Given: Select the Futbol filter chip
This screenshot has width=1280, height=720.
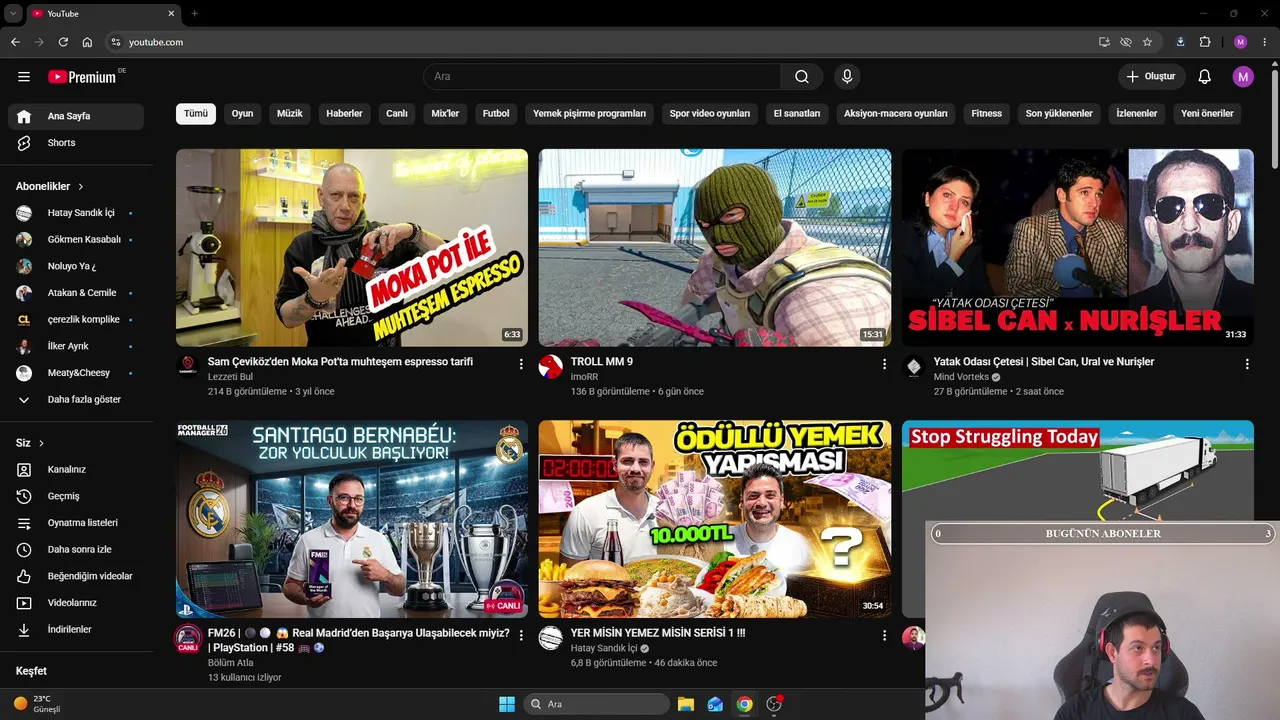Looking at the screenshot, I should (496, 114).
